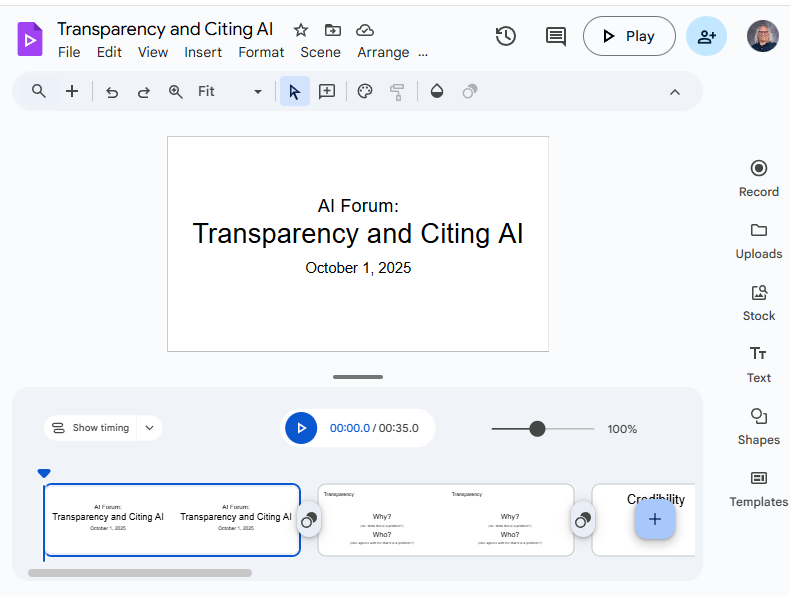
Task: Select the Credibility scene thumbnail
Action: click(643, 520)
